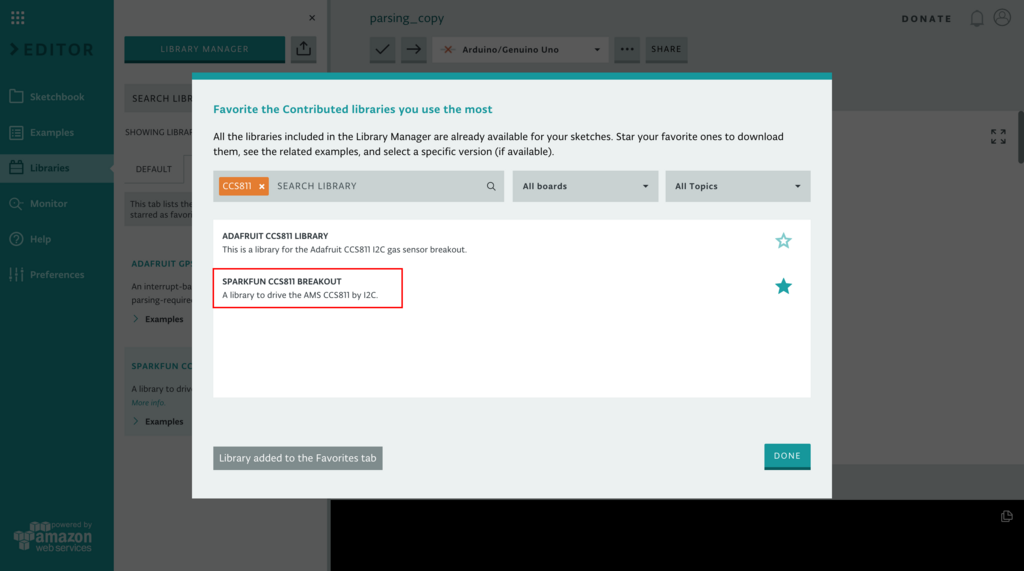Click the copy console output icon
Viewport: 1024px width, 571px height.
(1006, 516)
